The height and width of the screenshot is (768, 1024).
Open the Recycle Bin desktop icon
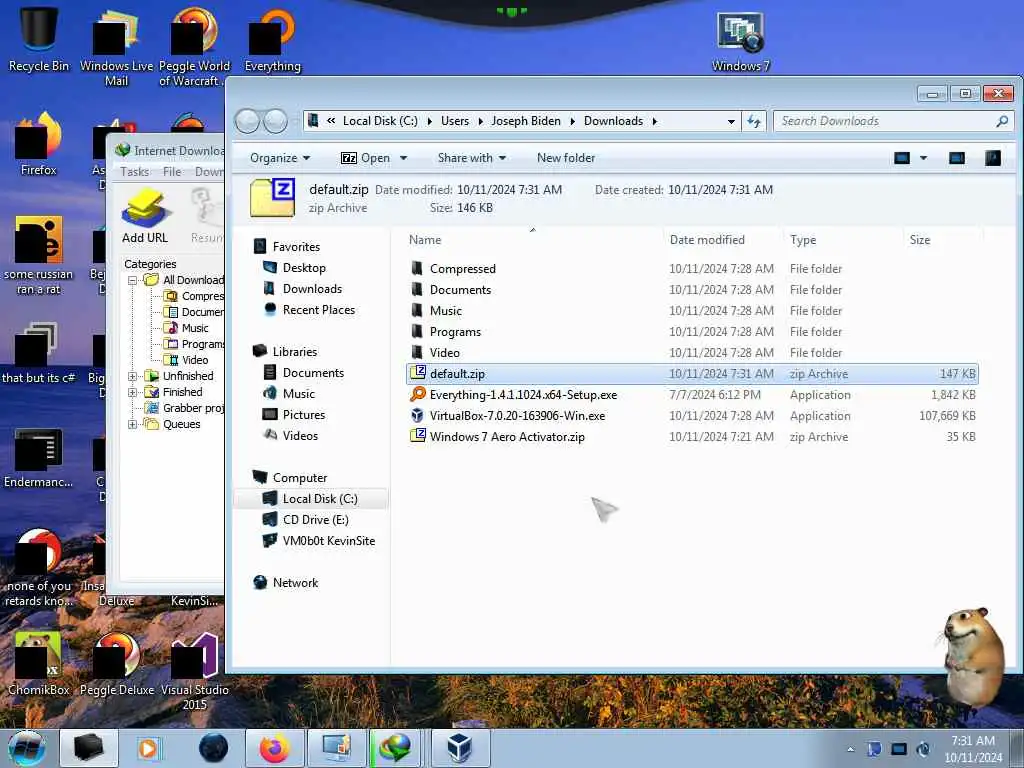(x=39, y=39)
